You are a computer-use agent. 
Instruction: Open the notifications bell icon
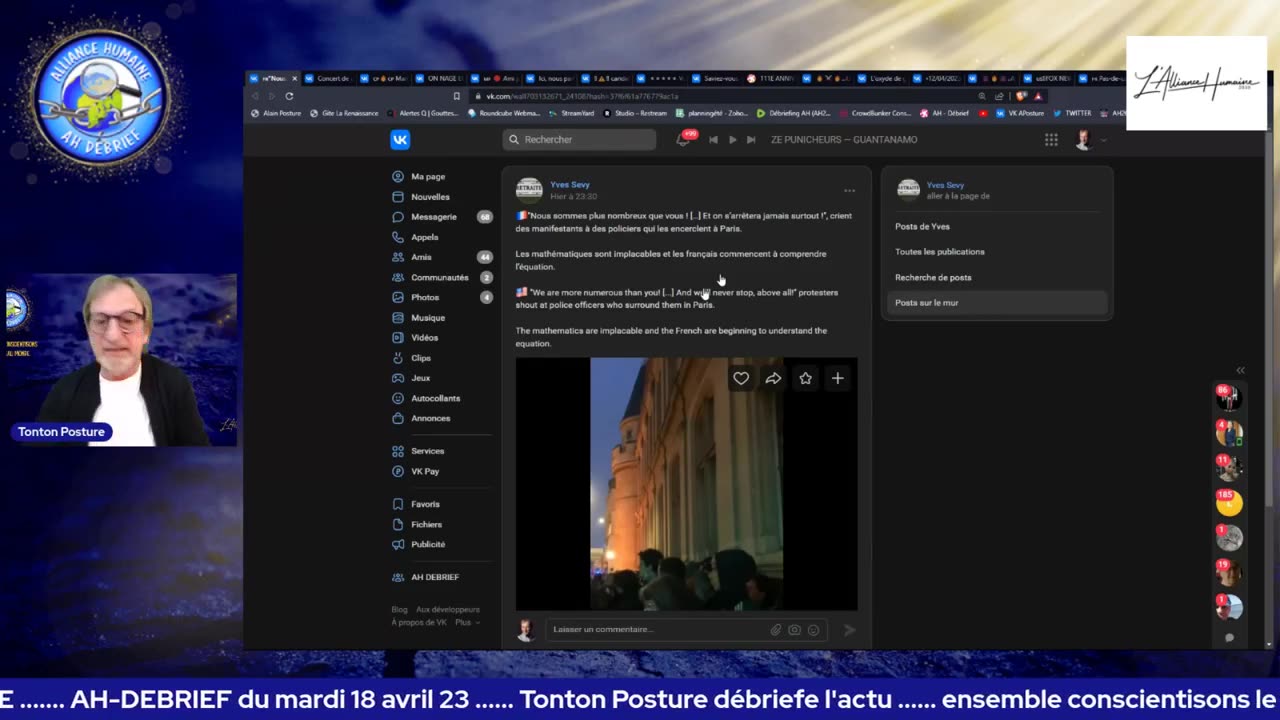click(684, 140)
